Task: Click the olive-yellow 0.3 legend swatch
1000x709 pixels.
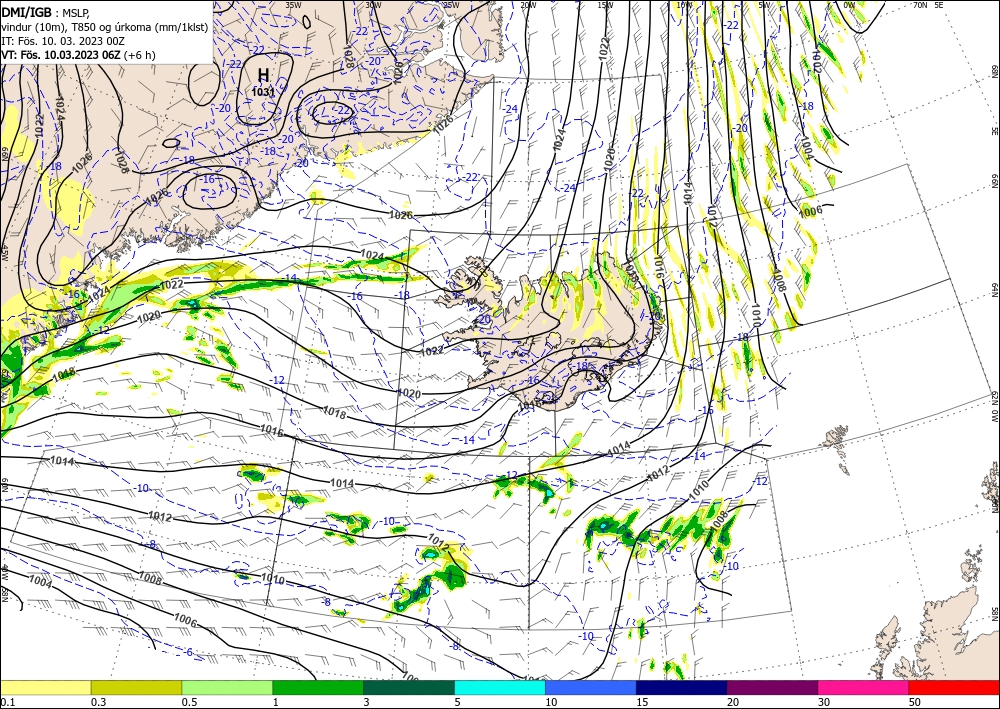Action: point(136,687)
